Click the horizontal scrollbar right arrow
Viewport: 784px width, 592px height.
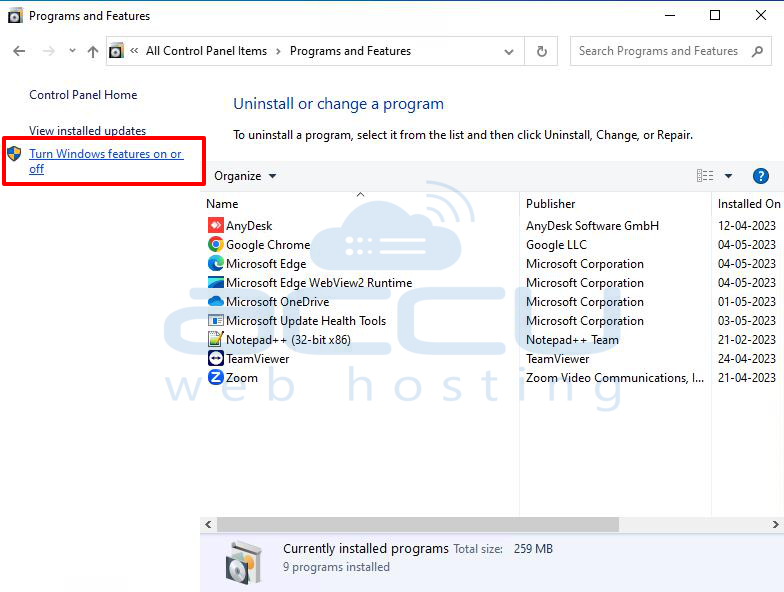776,524
